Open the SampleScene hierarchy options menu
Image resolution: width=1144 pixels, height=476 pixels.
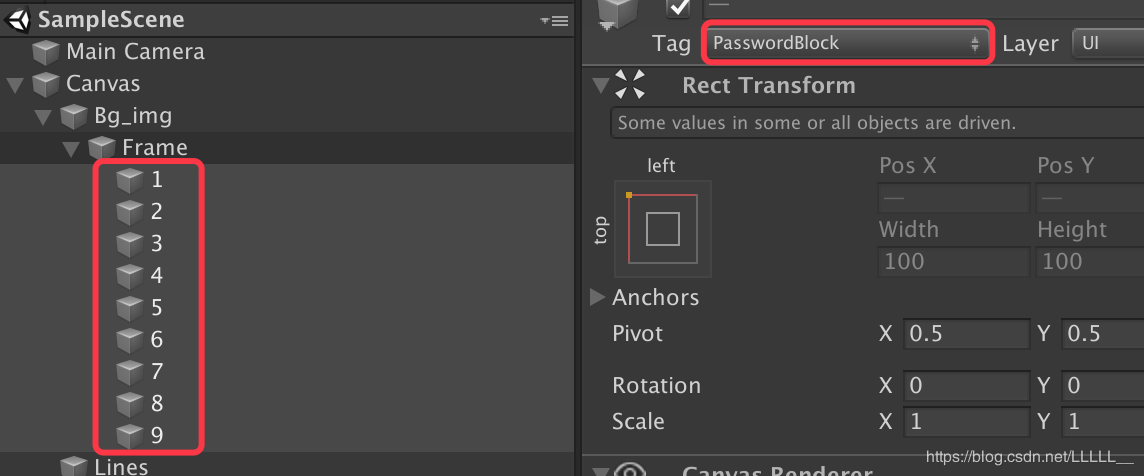(x=553, y=20)
